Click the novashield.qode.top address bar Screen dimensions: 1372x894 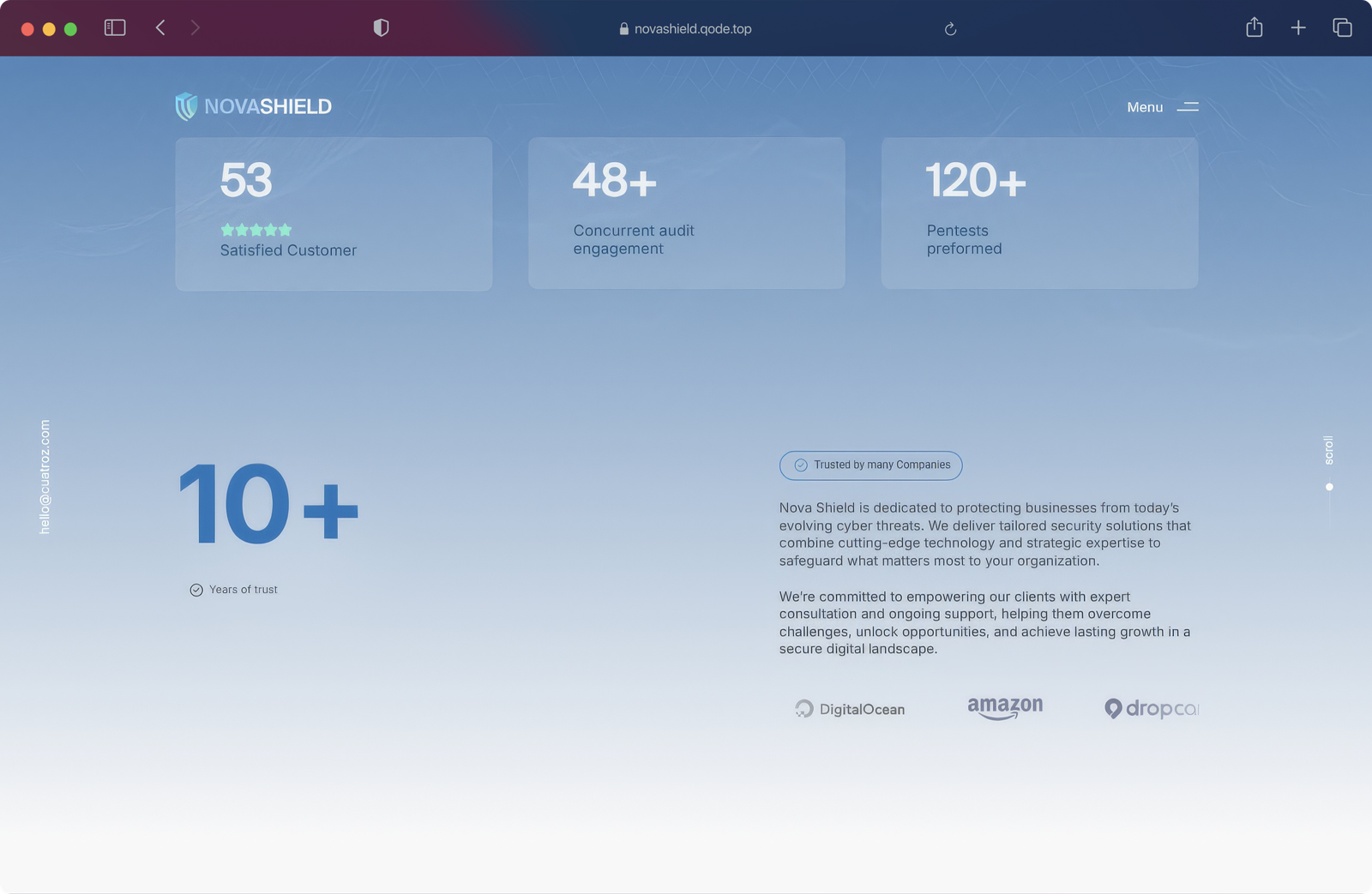pos(692,29)
